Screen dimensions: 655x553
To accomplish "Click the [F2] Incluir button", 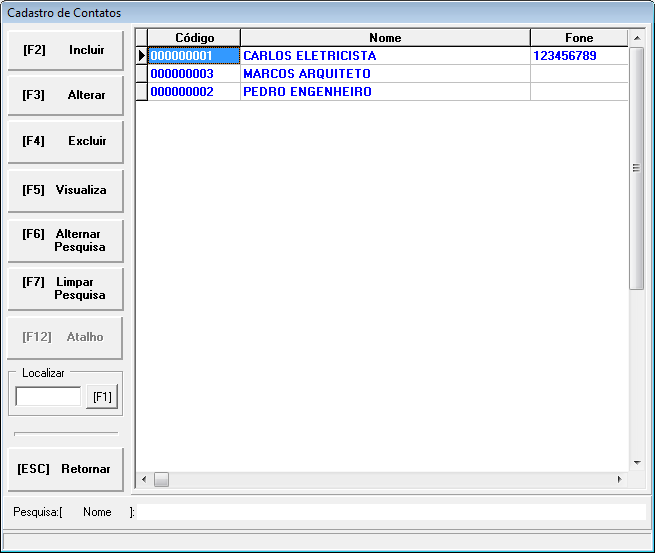I will pos(65,50).
